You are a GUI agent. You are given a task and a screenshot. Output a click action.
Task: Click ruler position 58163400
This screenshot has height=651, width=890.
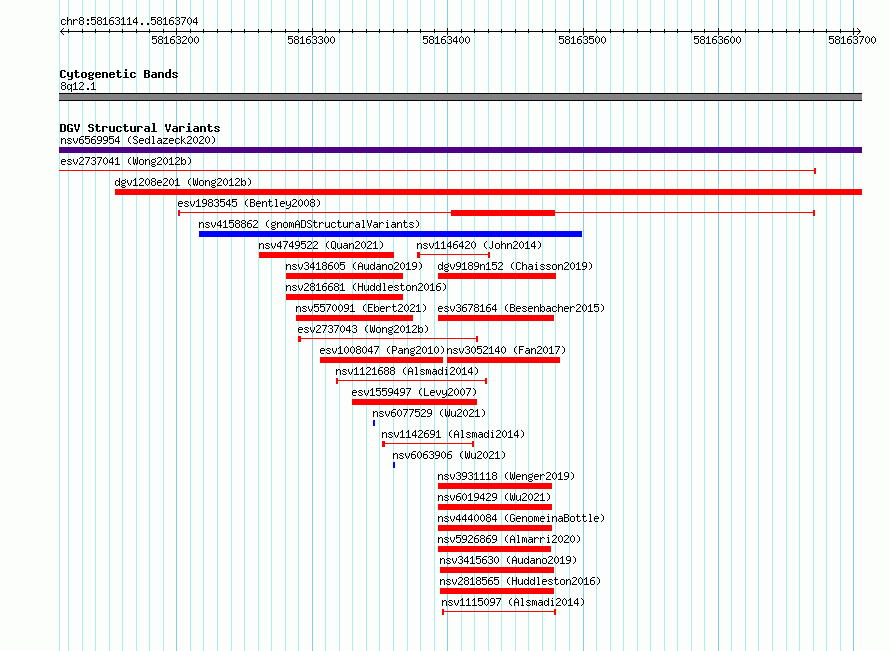pos(446,40)
